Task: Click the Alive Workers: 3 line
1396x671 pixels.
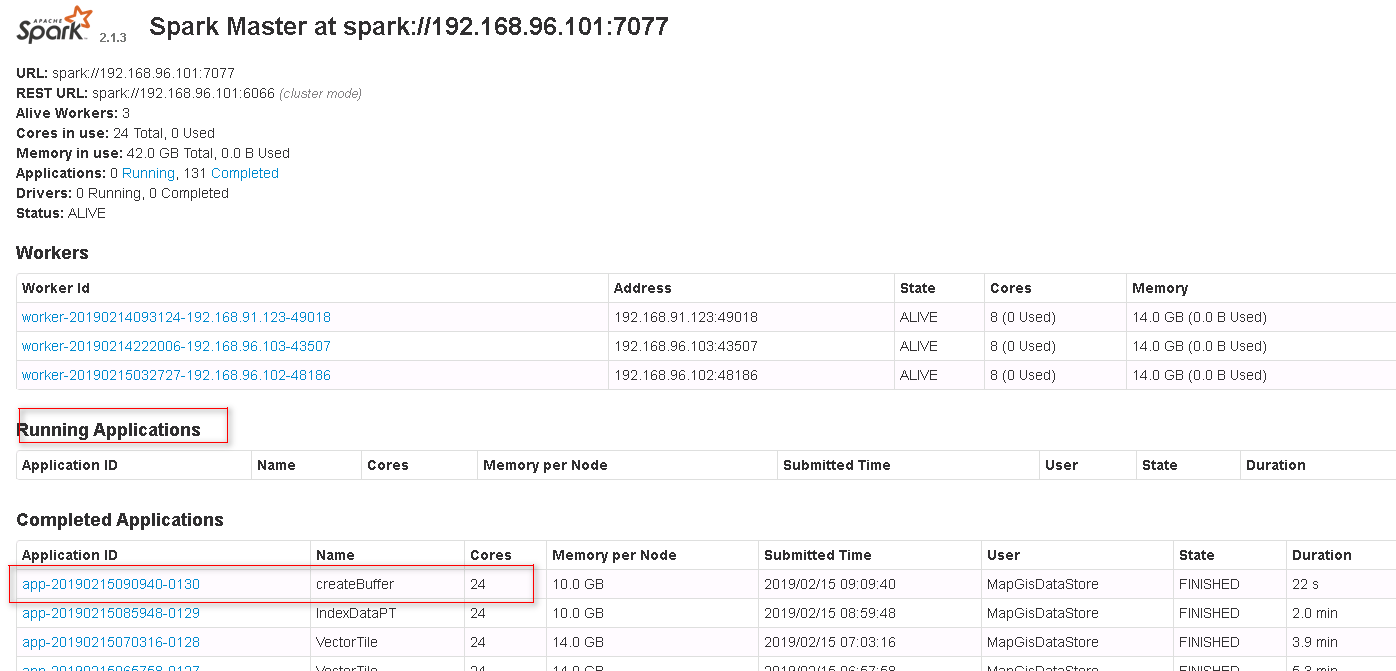Action: point(73,113)
